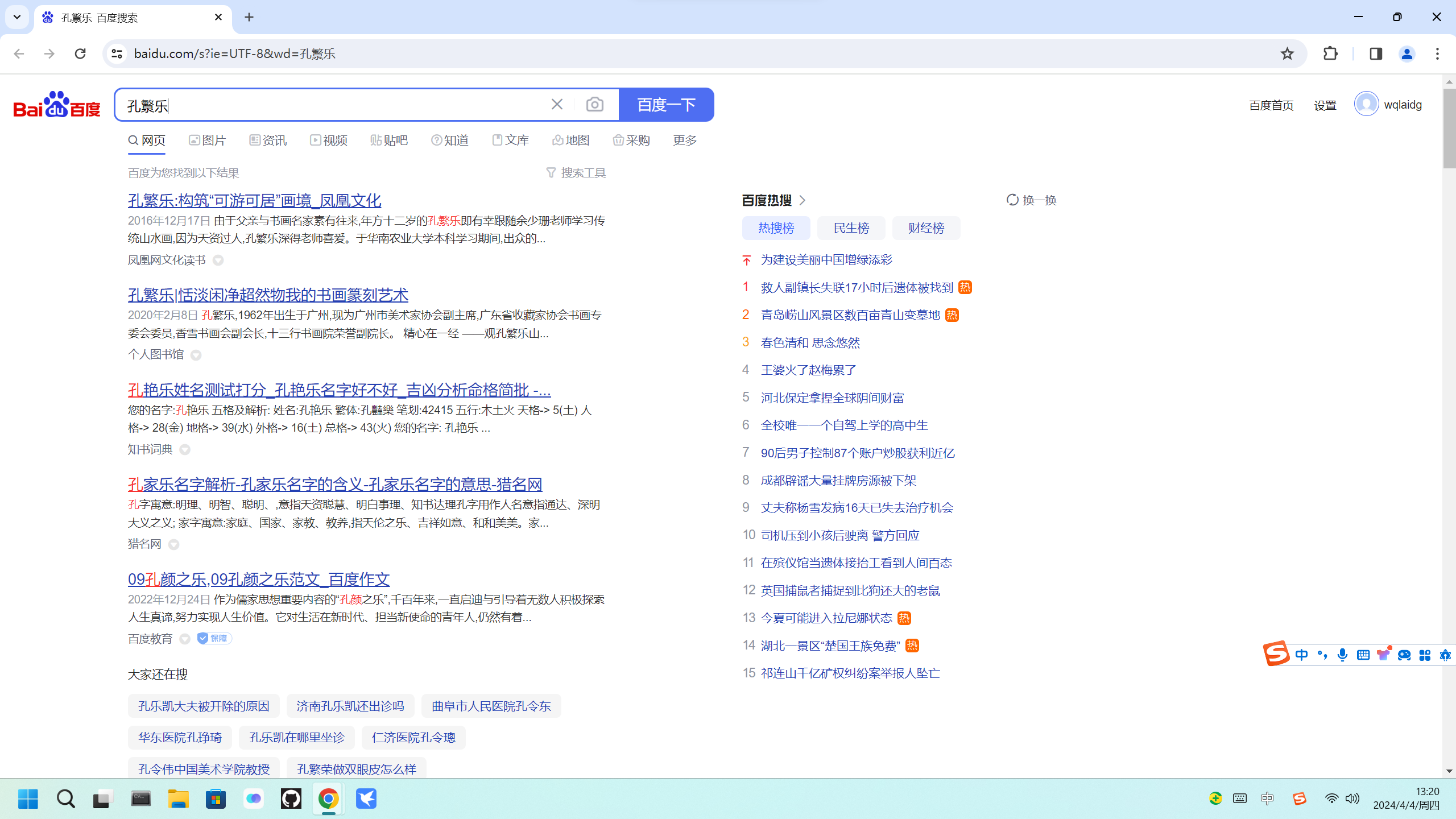Expand 知书词典 source dropdown
1456x819 pixels.
coord(185,450)
